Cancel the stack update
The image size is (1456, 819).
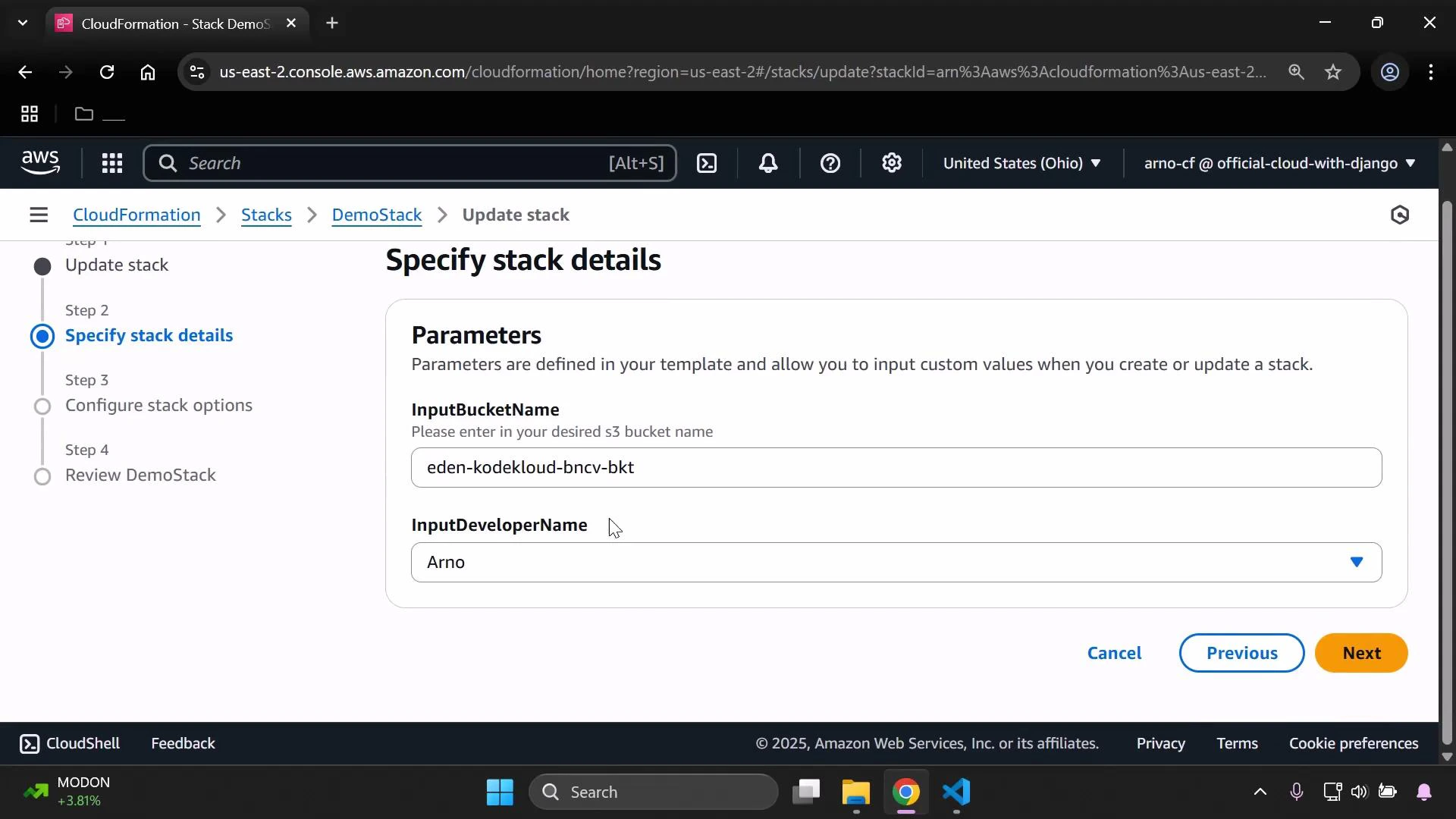(x=1114, y=654)
